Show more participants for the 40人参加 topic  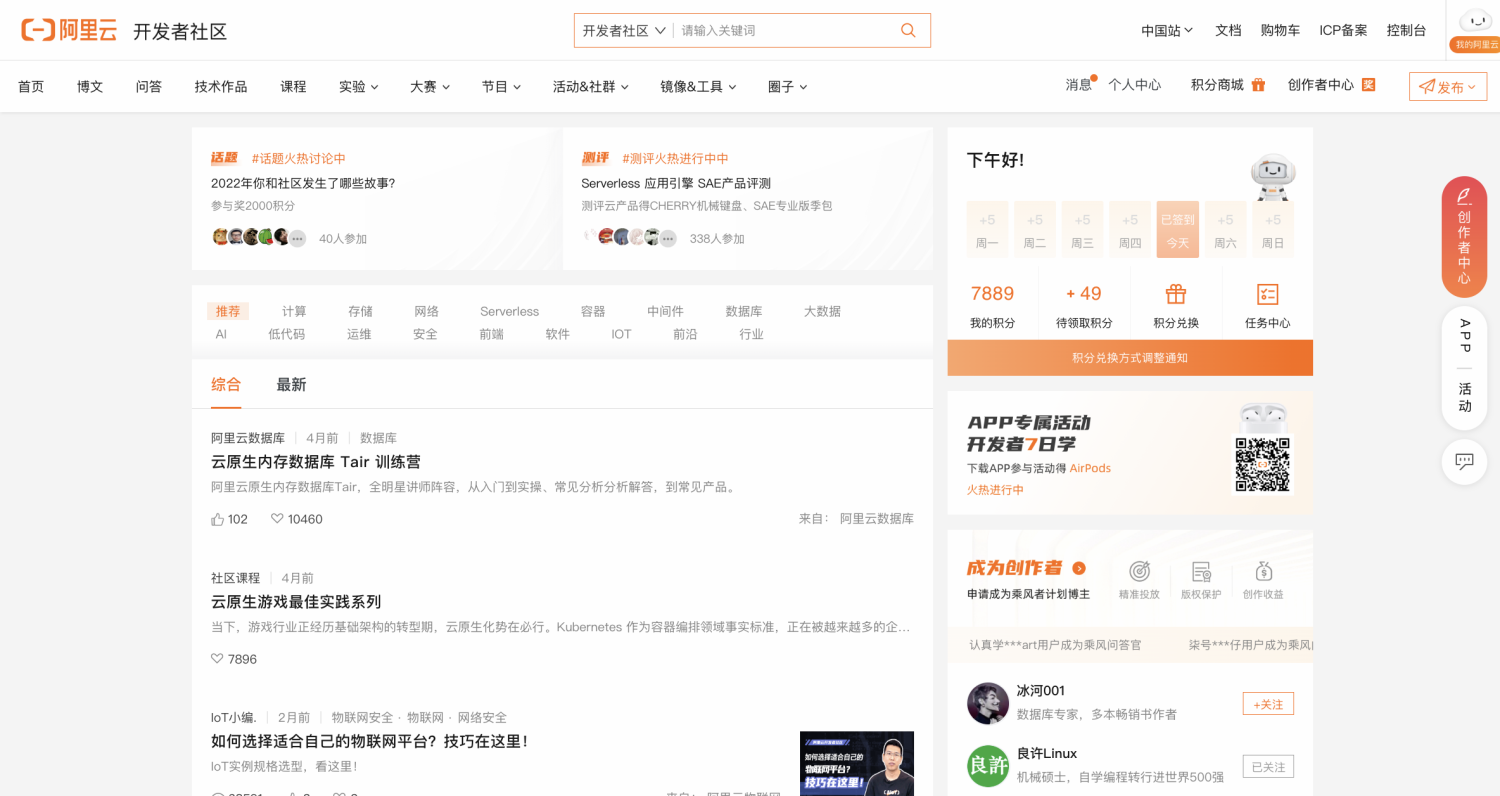coord(297,238)
